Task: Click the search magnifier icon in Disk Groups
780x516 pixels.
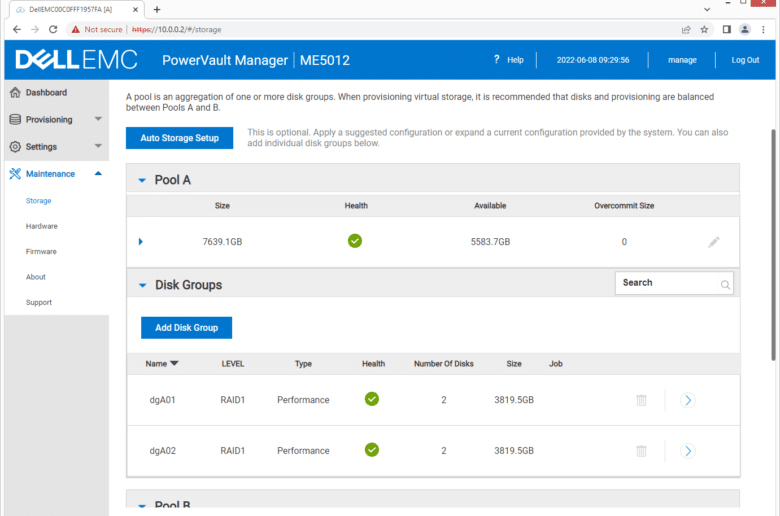Action: [x=725, y=285]
